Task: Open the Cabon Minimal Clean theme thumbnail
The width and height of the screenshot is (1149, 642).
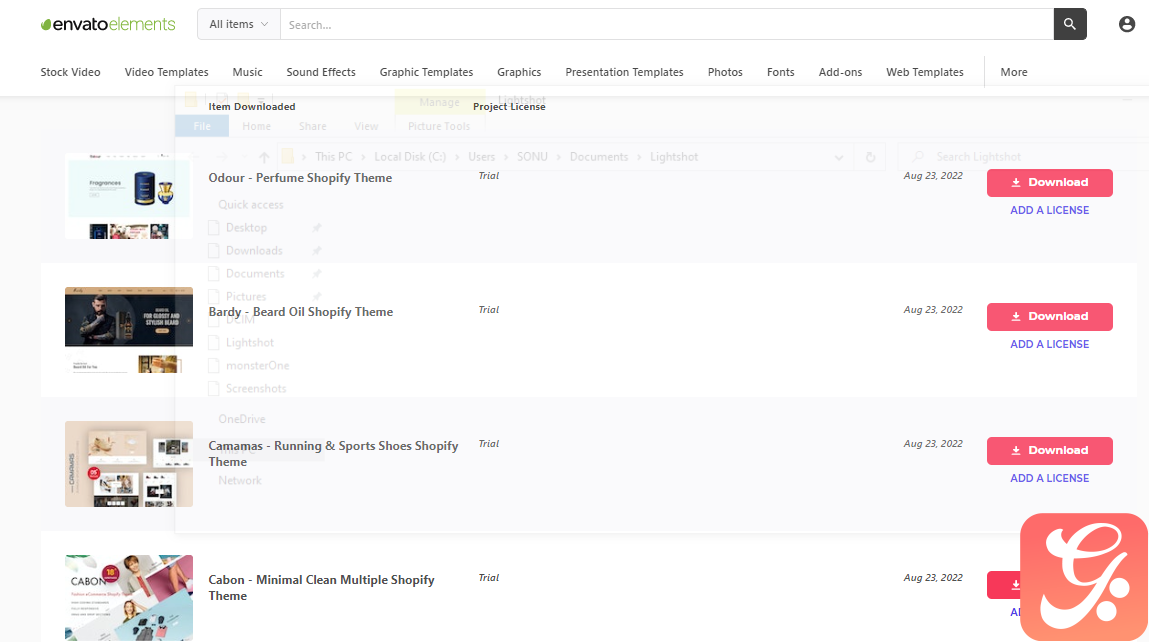Action: point(128,597)
